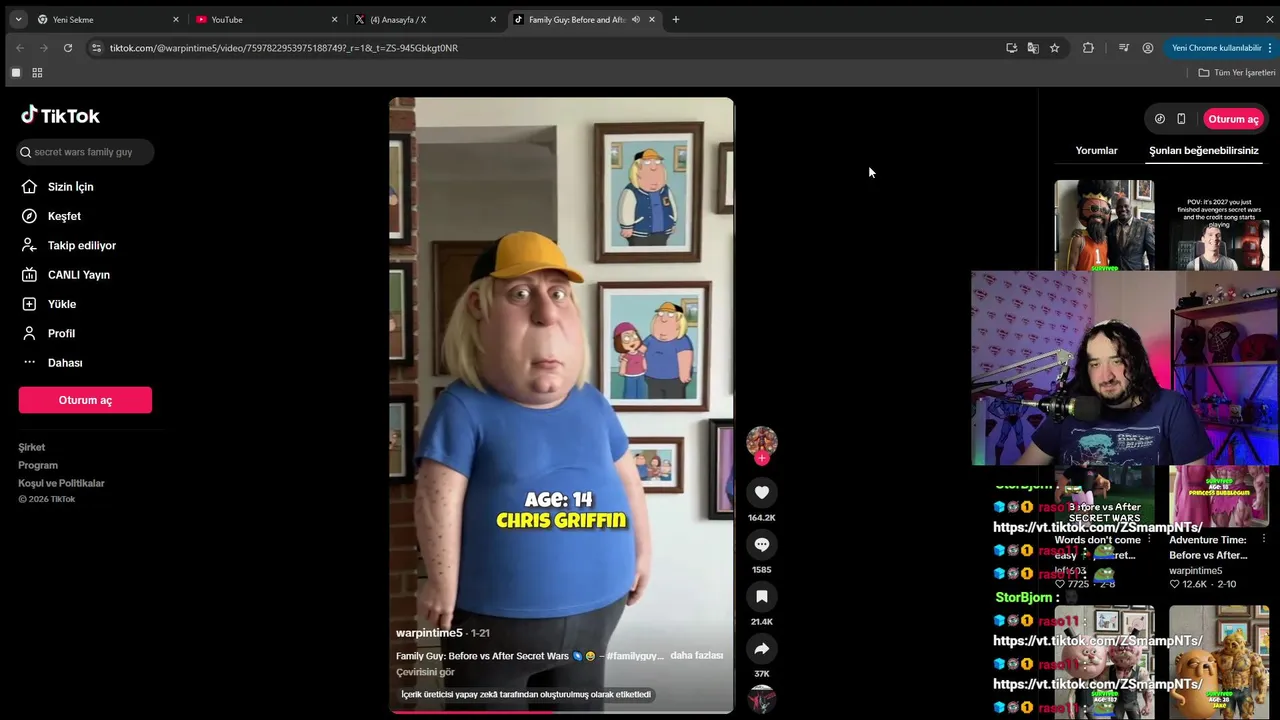Expand Koşul ve Politikalar section
Image resolution: width=1280 pixels, height=720 pixels.
coord(61,483)
